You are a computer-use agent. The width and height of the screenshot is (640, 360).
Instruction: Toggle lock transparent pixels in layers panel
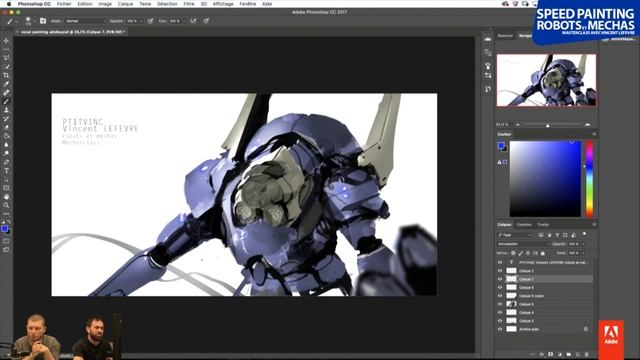[x=513, y=253]
